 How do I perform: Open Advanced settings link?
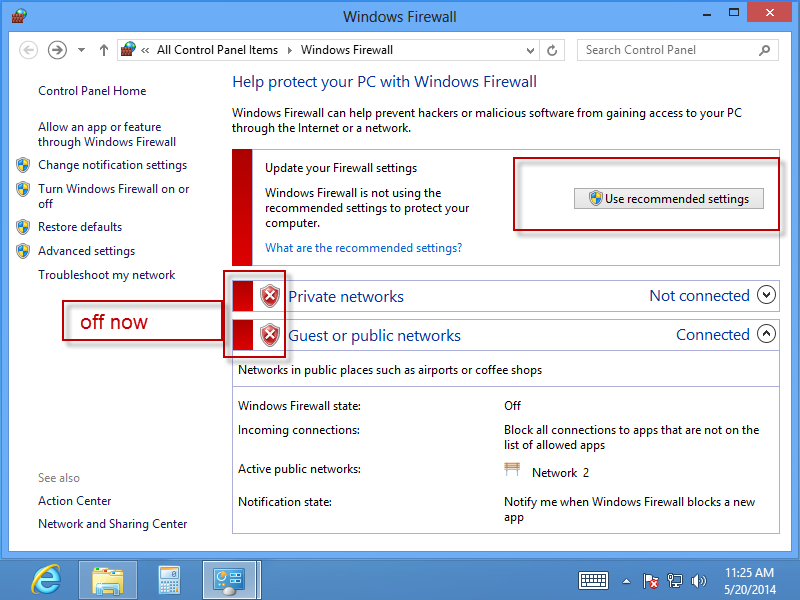pos(87,251)
